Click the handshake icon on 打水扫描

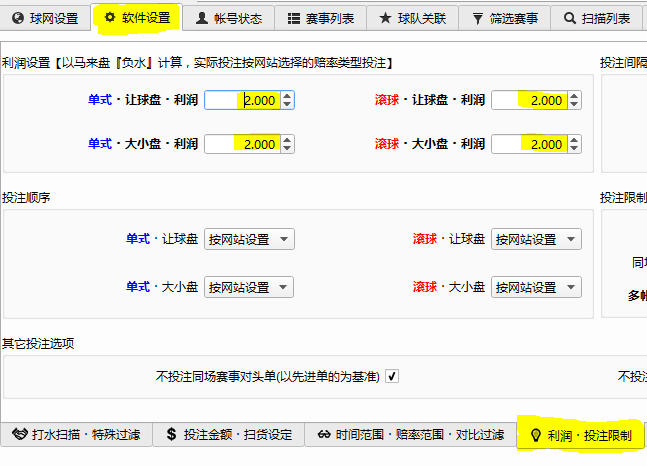coord(20,434)
